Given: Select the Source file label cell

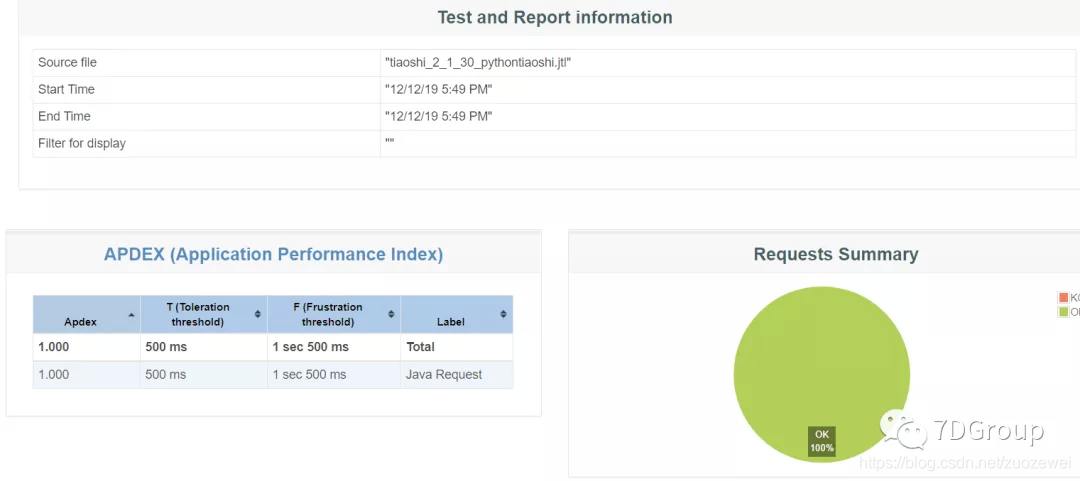Looking at the screenshot, I should (x=207, y=63).
